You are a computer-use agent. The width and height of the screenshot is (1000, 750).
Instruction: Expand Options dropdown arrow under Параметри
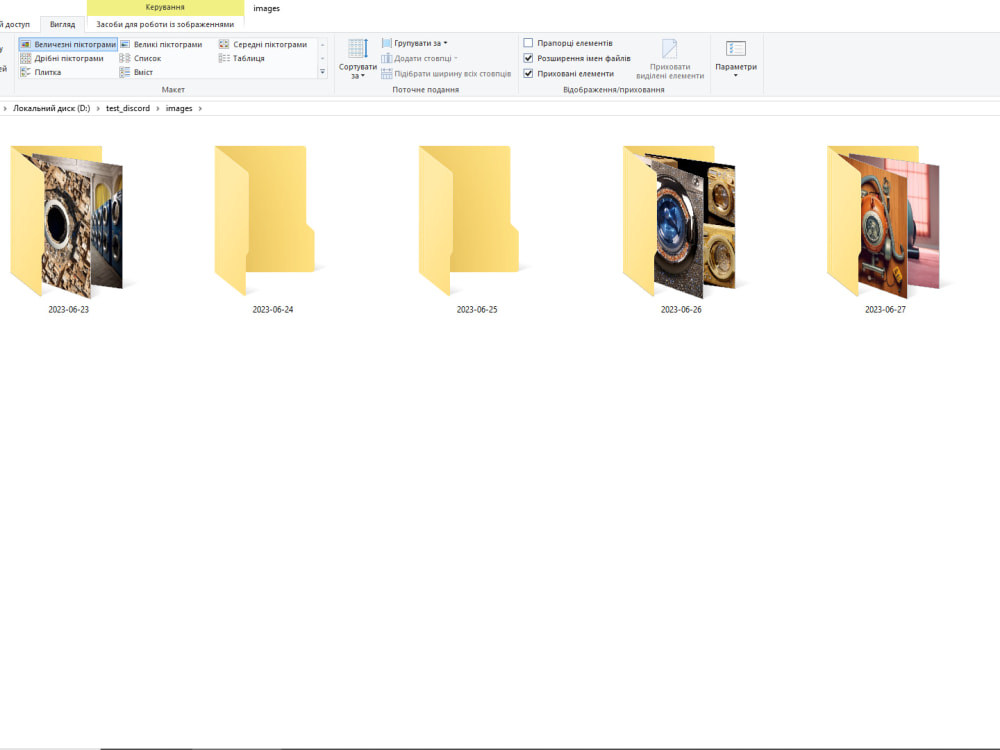coord(736,76)
